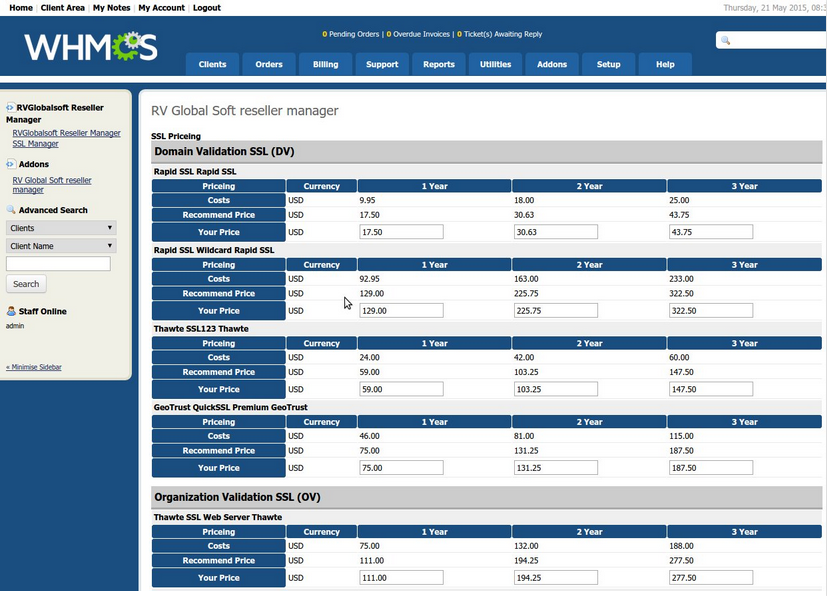The image size is (827, 596).
Task: Click the RVGlobalsoft Reseller Manager sidebar icon
Action: tap(10, 107)
